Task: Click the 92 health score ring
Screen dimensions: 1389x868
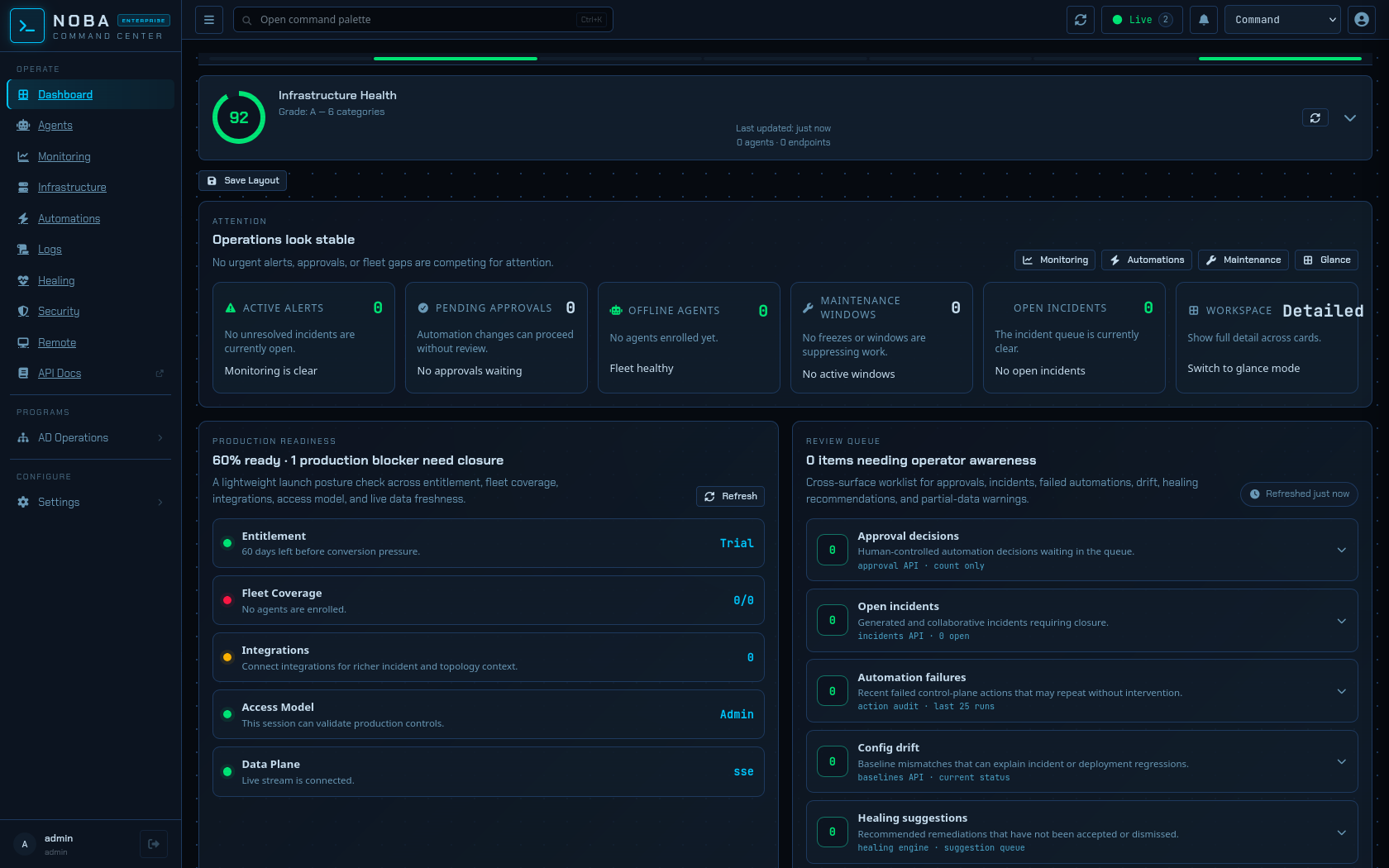Action: tap(239, 117)
